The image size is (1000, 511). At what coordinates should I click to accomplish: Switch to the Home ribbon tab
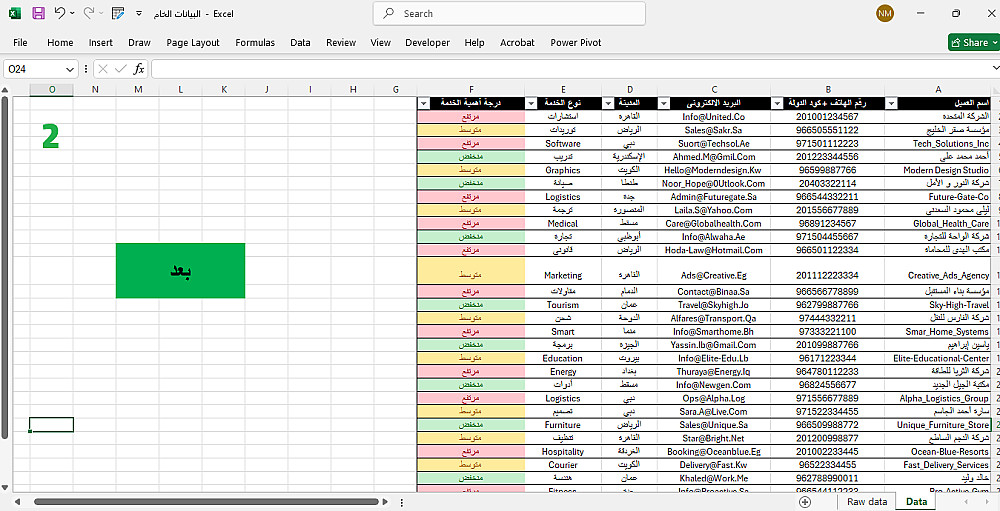[x=60, y=43]
